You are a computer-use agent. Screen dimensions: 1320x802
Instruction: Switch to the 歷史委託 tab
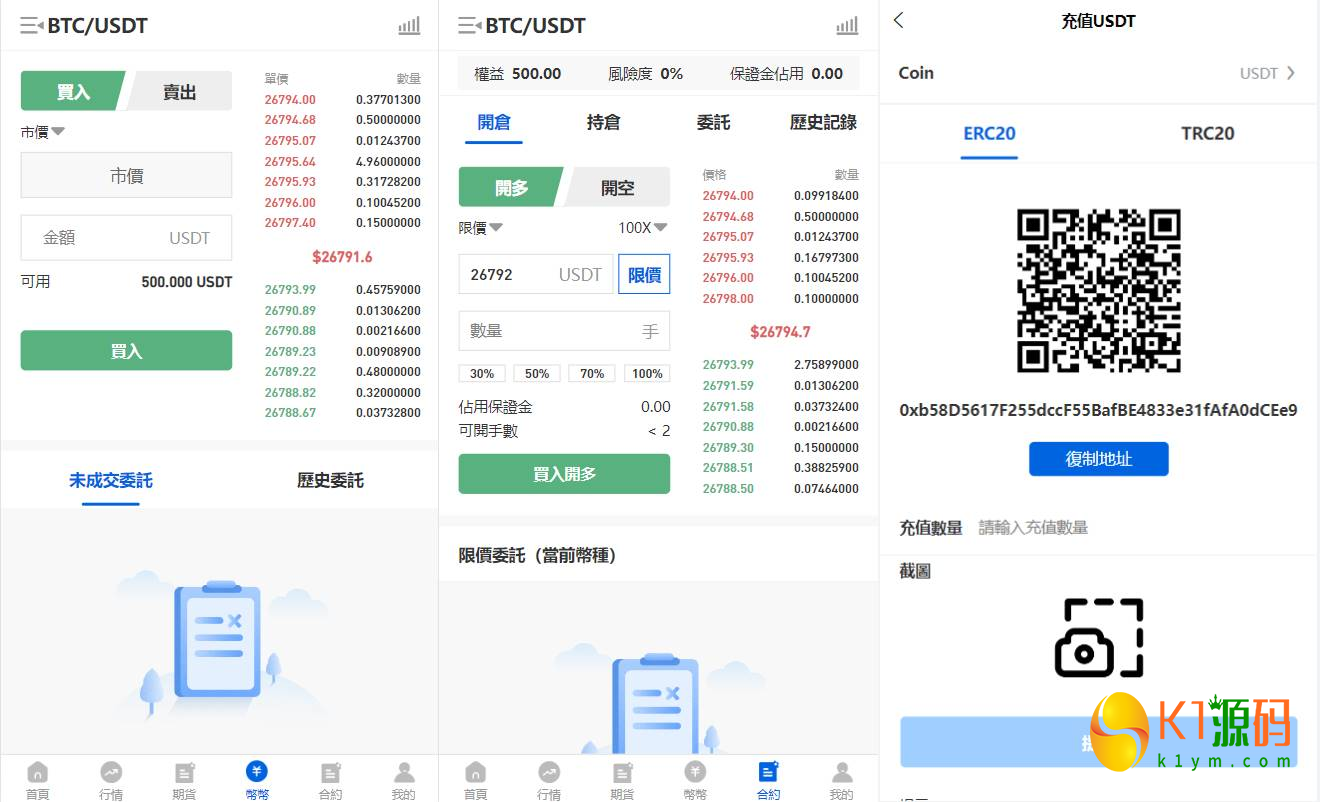click(x=330, y=480)
